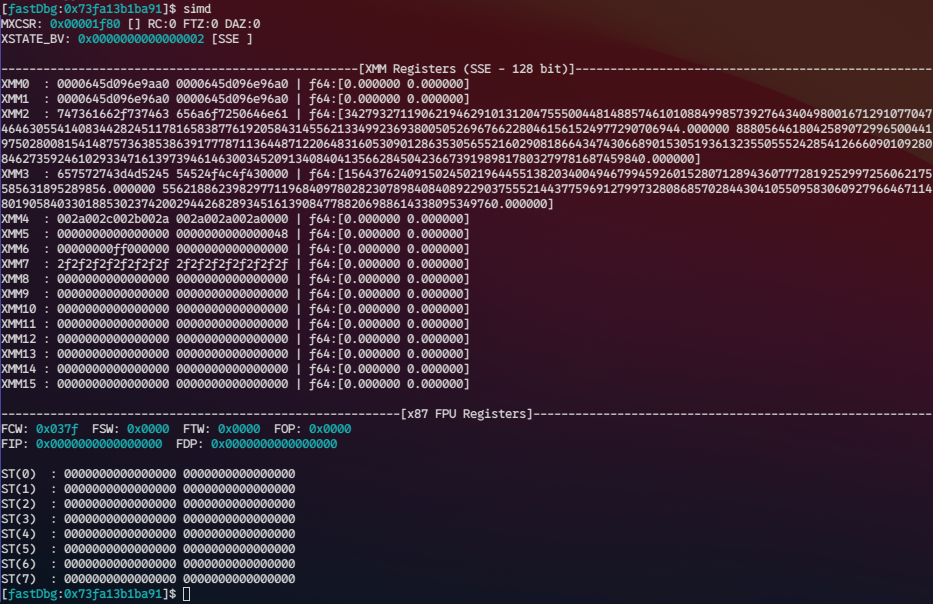Click the XMM15 register label

tap(18, 384)
